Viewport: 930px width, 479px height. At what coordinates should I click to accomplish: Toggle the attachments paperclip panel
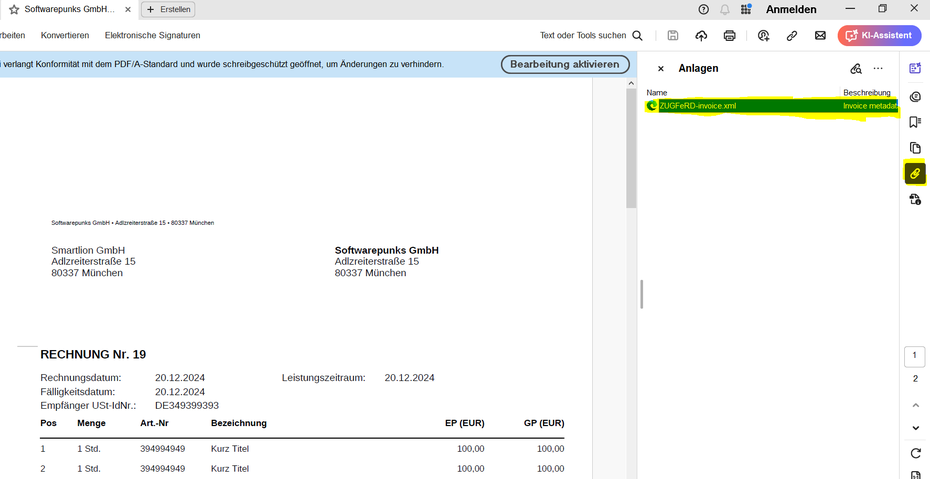pos(915,173)
